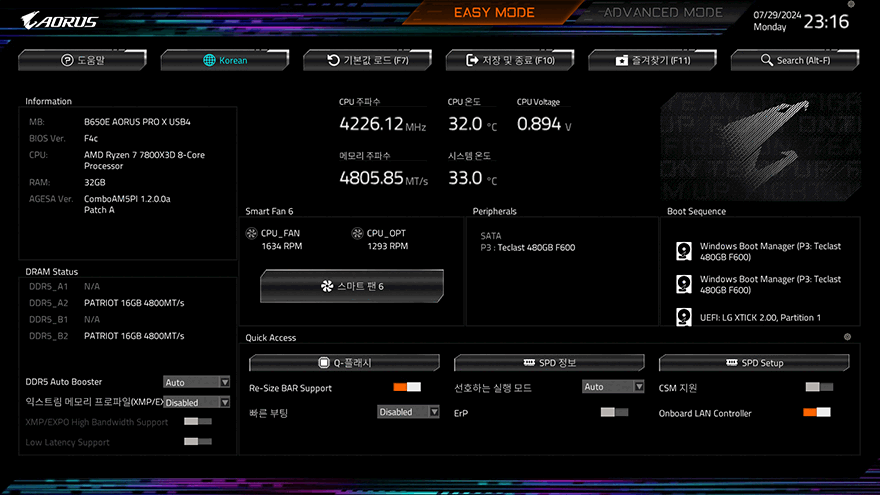Open the SPD 정보 button

tap(549, 363)
